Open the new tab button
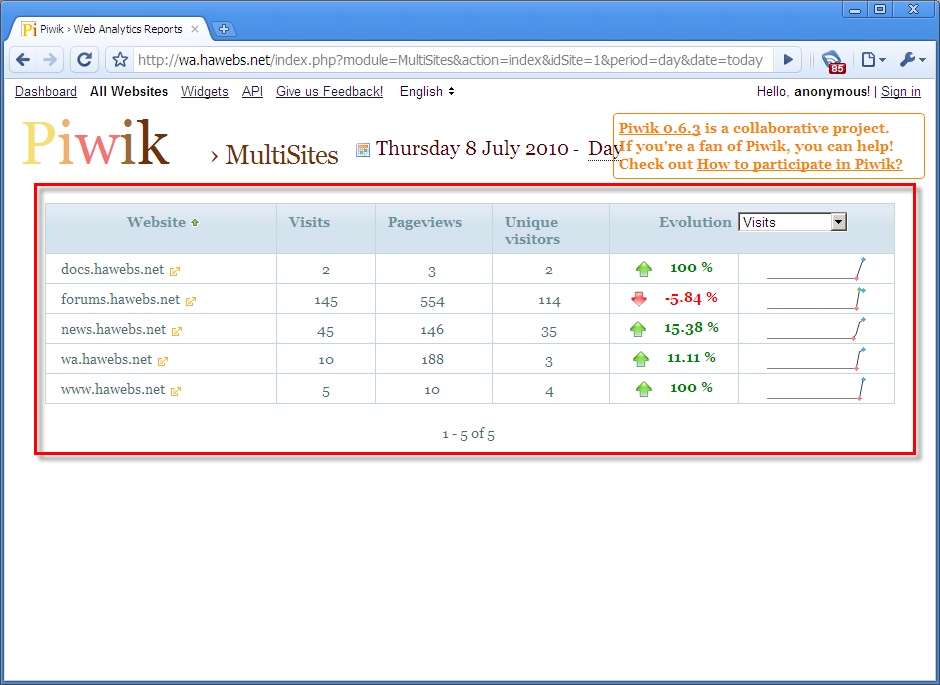Screen dimensions: 940x685 pos(224,29)
